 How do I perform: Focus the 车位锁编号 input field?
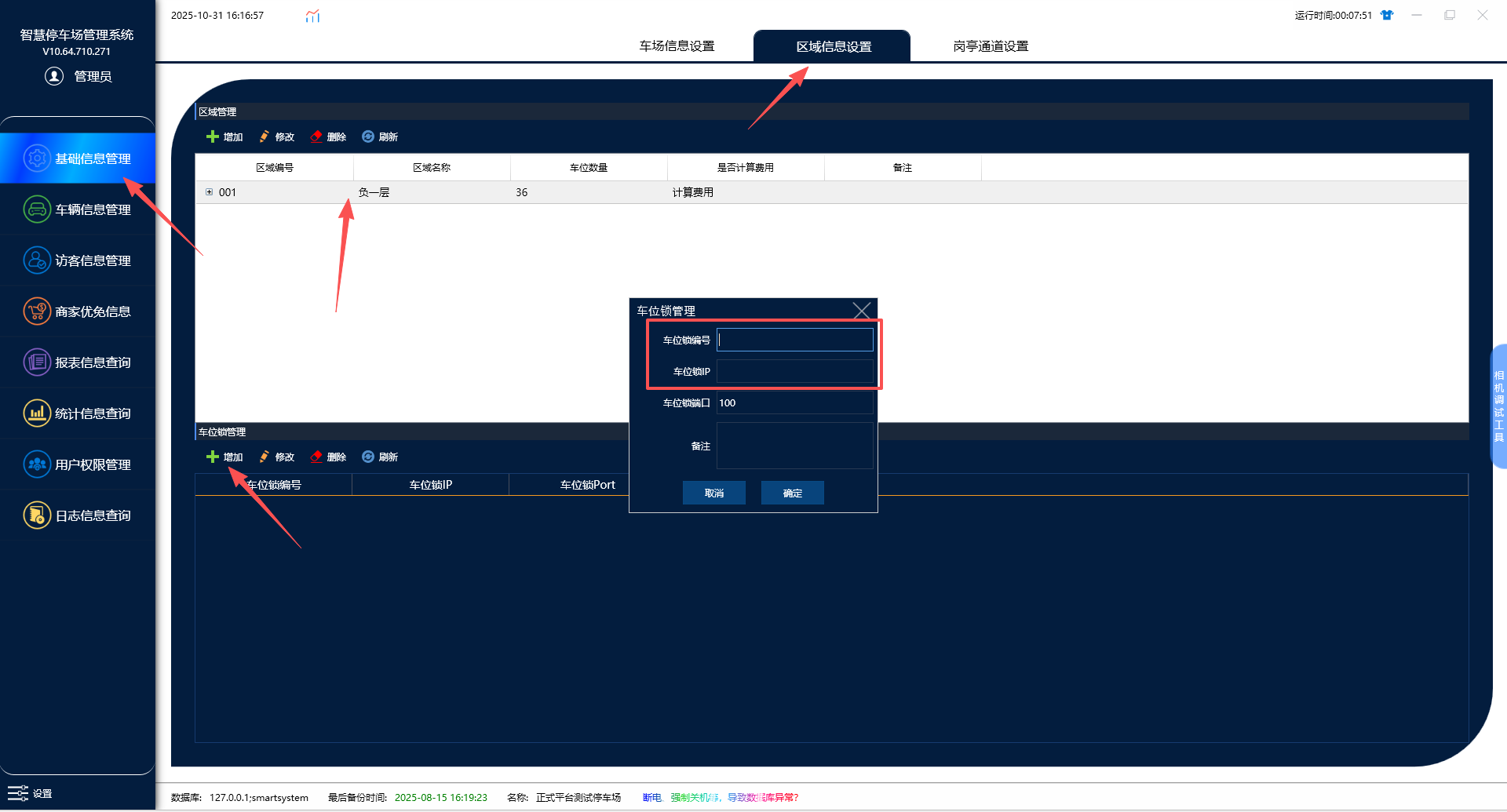click(795, 340)
